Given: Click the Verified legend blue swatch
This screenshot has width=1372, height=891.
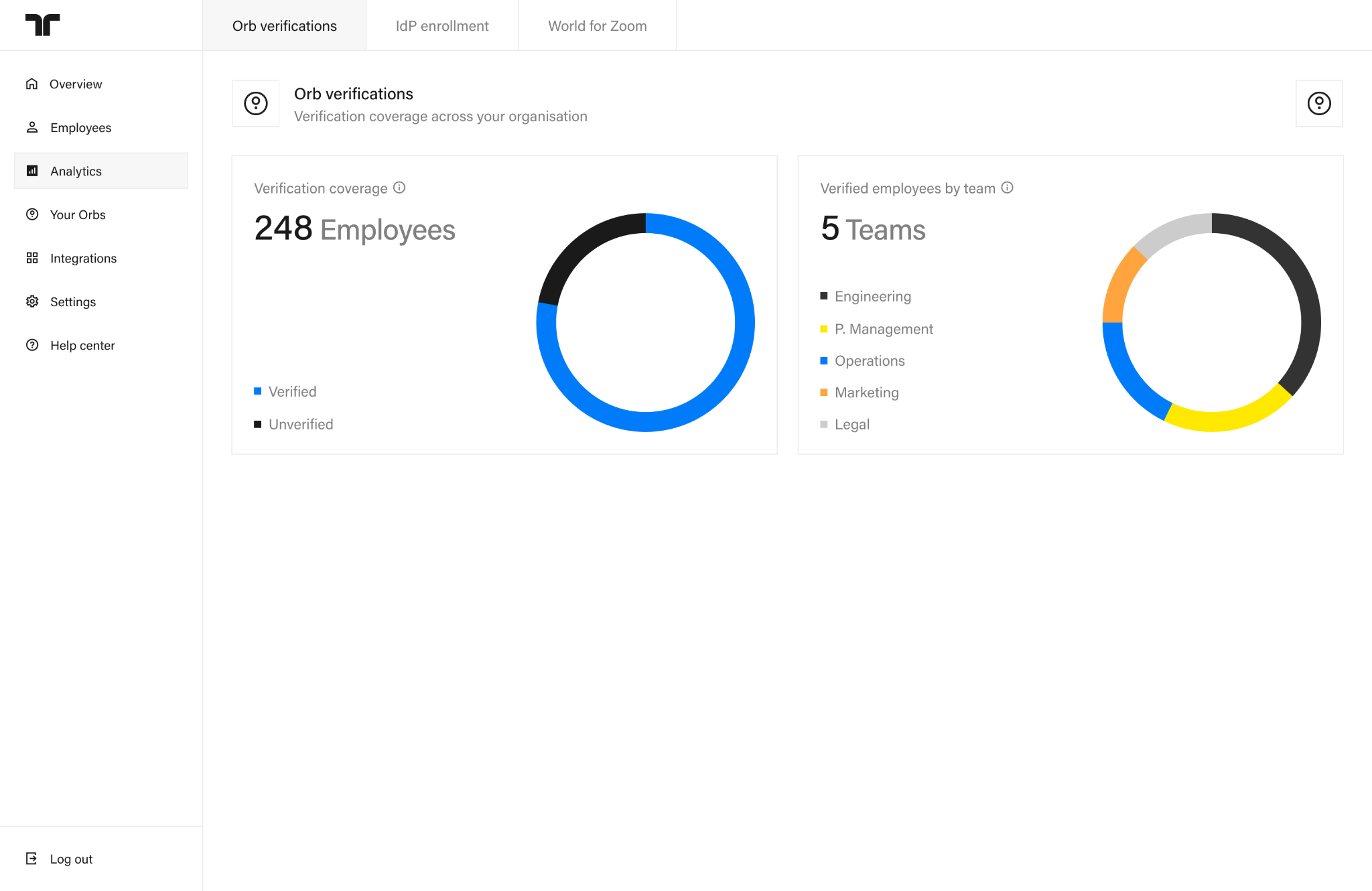Looking at the screenshot, I should click(257, 391).
